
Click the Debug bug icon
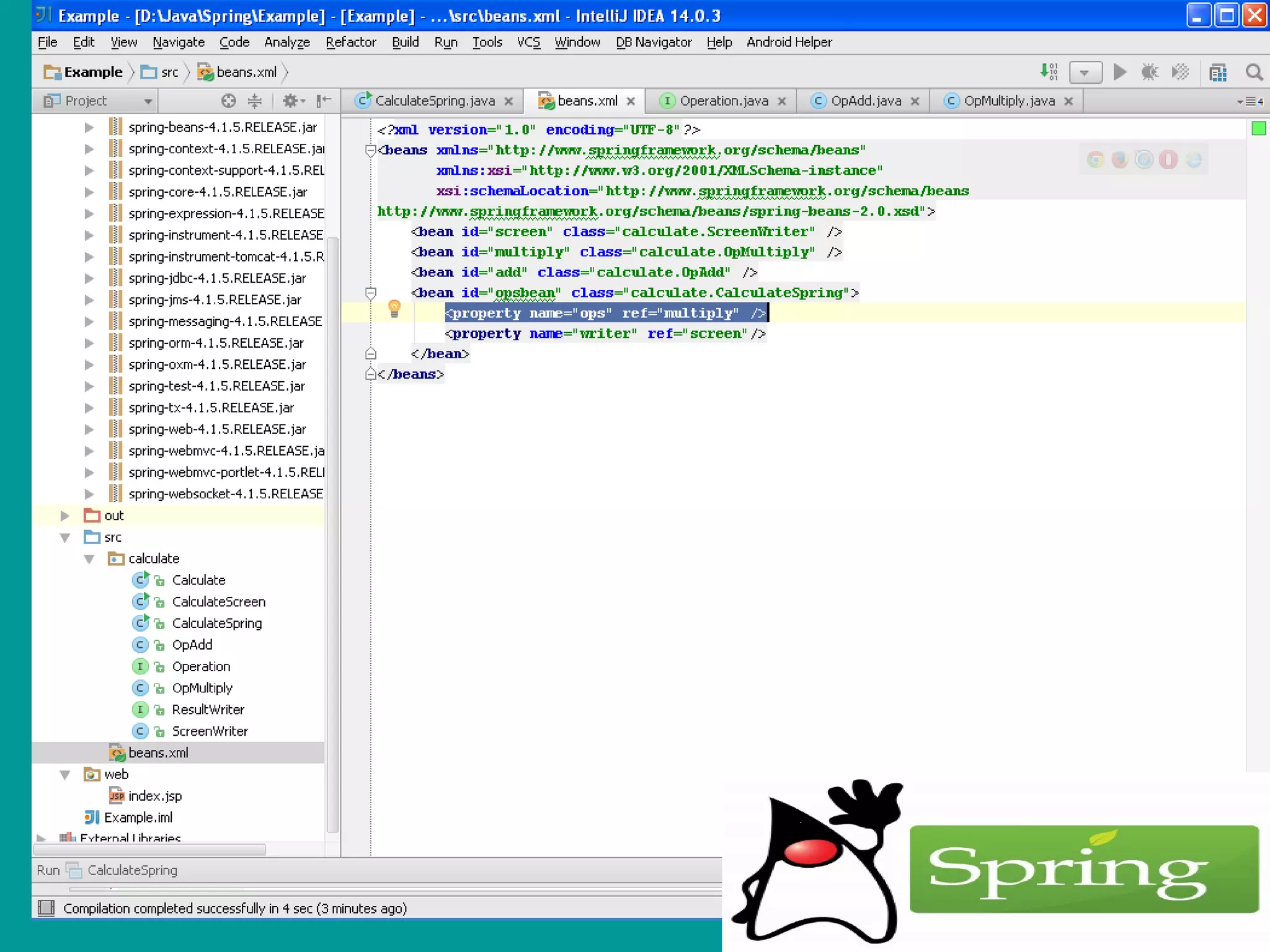[1149, 73]
